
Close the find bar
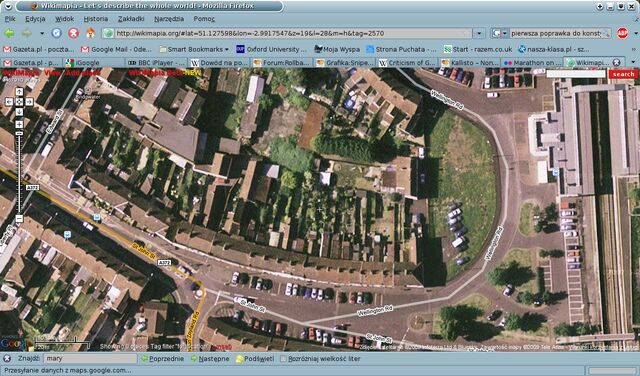[x=7, y=359]
